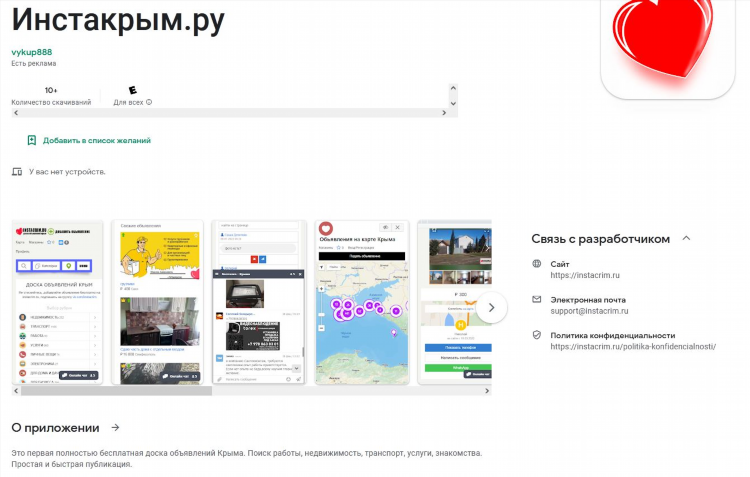750x477 pixels.
Task: Open fourth screenshot with Crimea map
Action: tap(362, 302)
